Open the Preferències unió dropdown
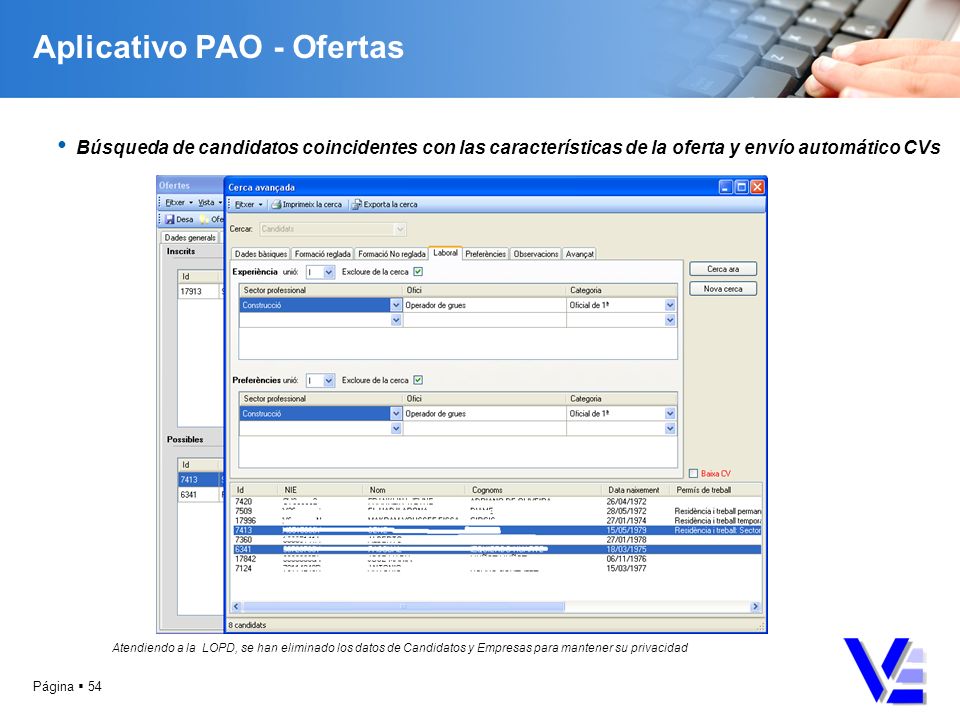Viewport: 960px width, 720px height. click(329, 381)
